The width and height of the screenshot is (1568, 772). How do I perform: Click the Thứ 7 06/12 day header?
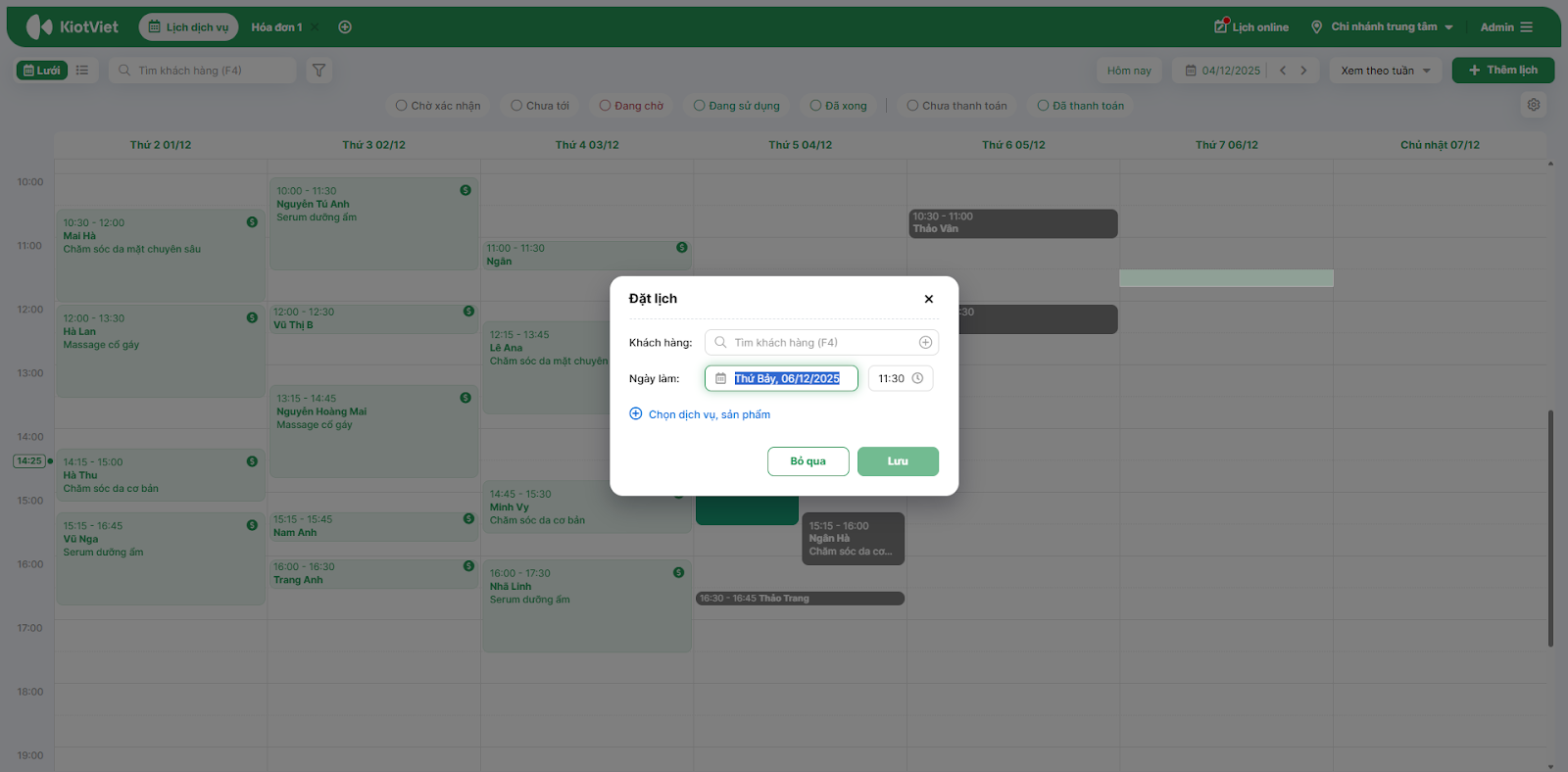[x=1226, y=145]
